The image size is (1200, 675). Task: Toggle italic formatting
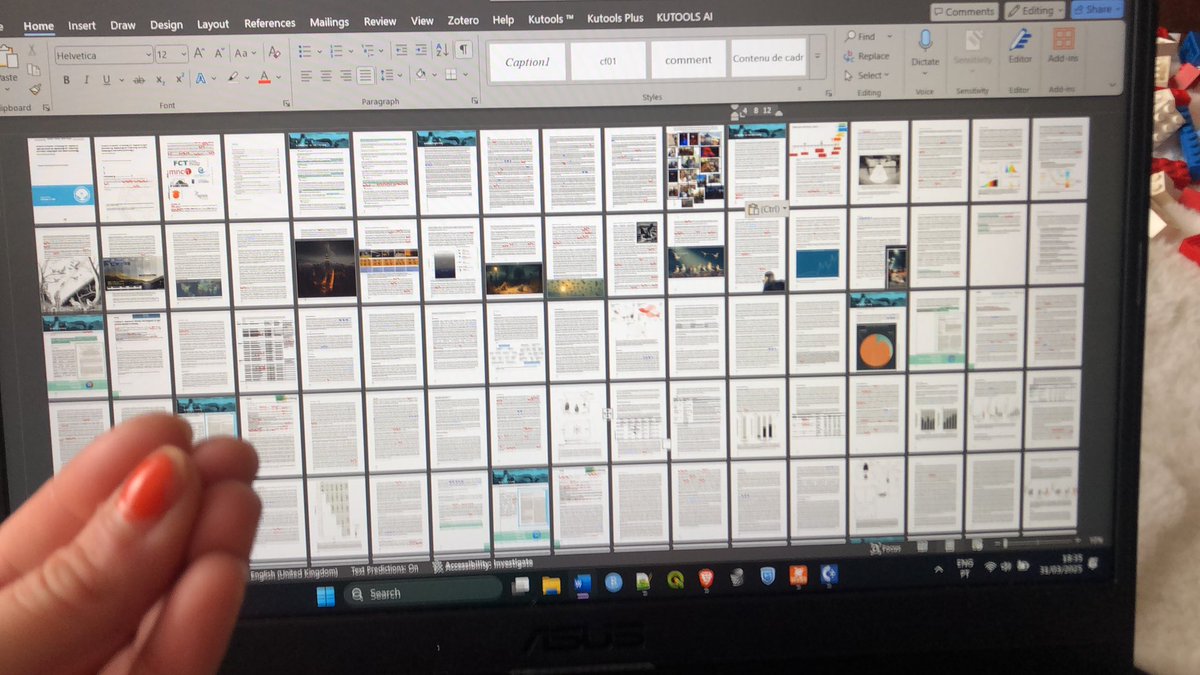pos(86,80)
